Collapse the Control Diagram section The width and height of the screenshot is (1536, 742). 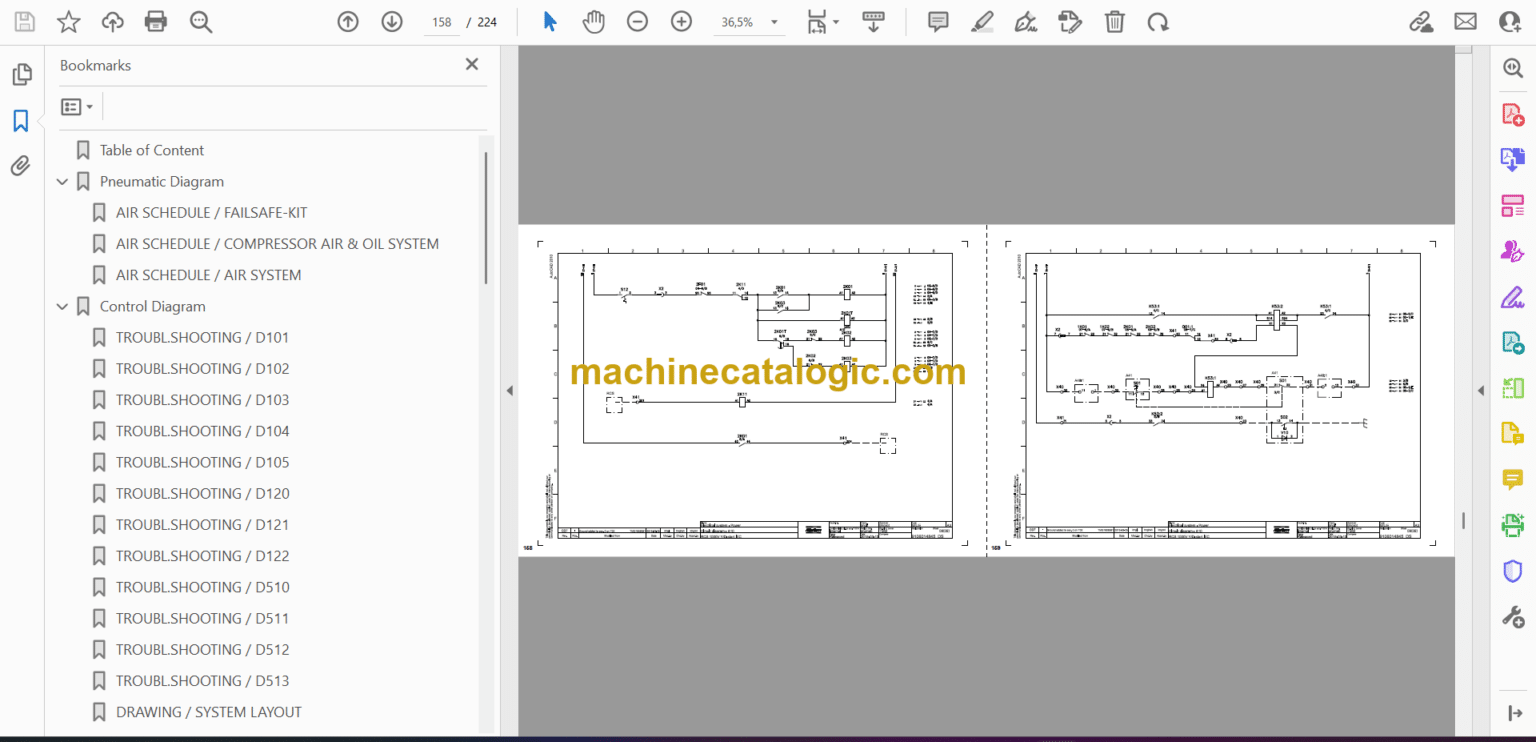(62, 306)
